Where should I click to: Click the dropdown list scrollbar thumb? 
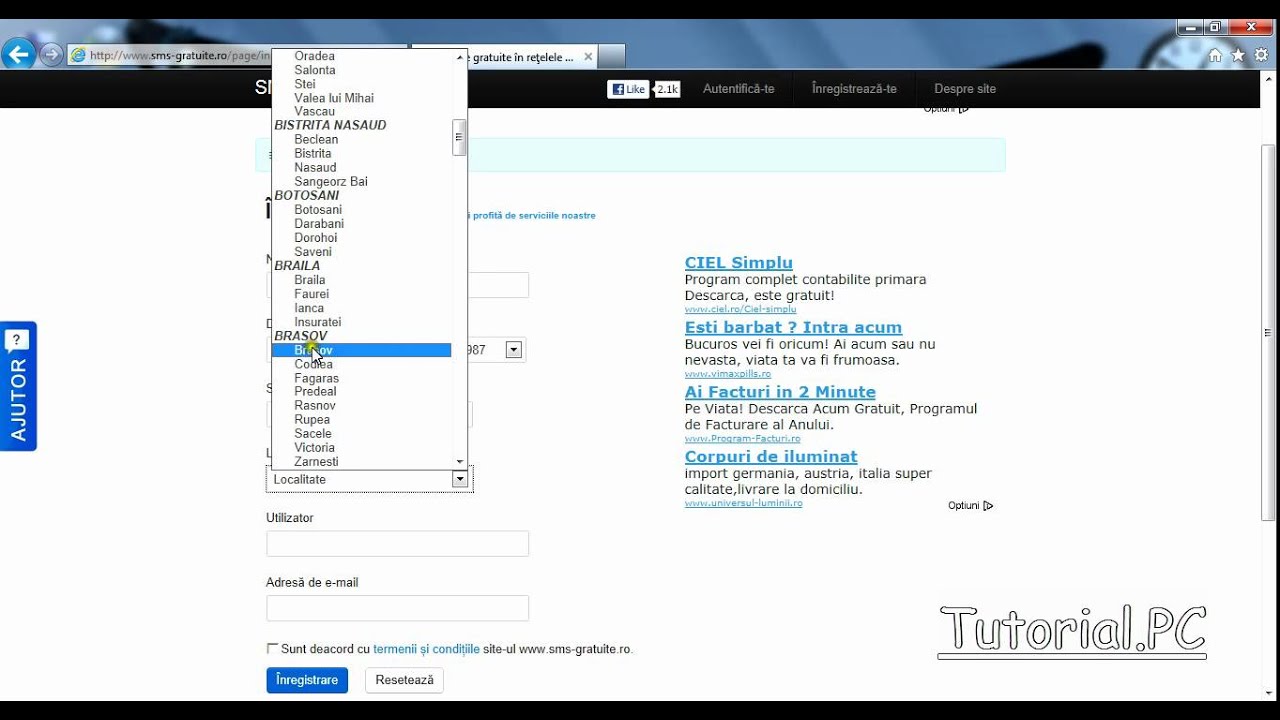coord(459,138)
